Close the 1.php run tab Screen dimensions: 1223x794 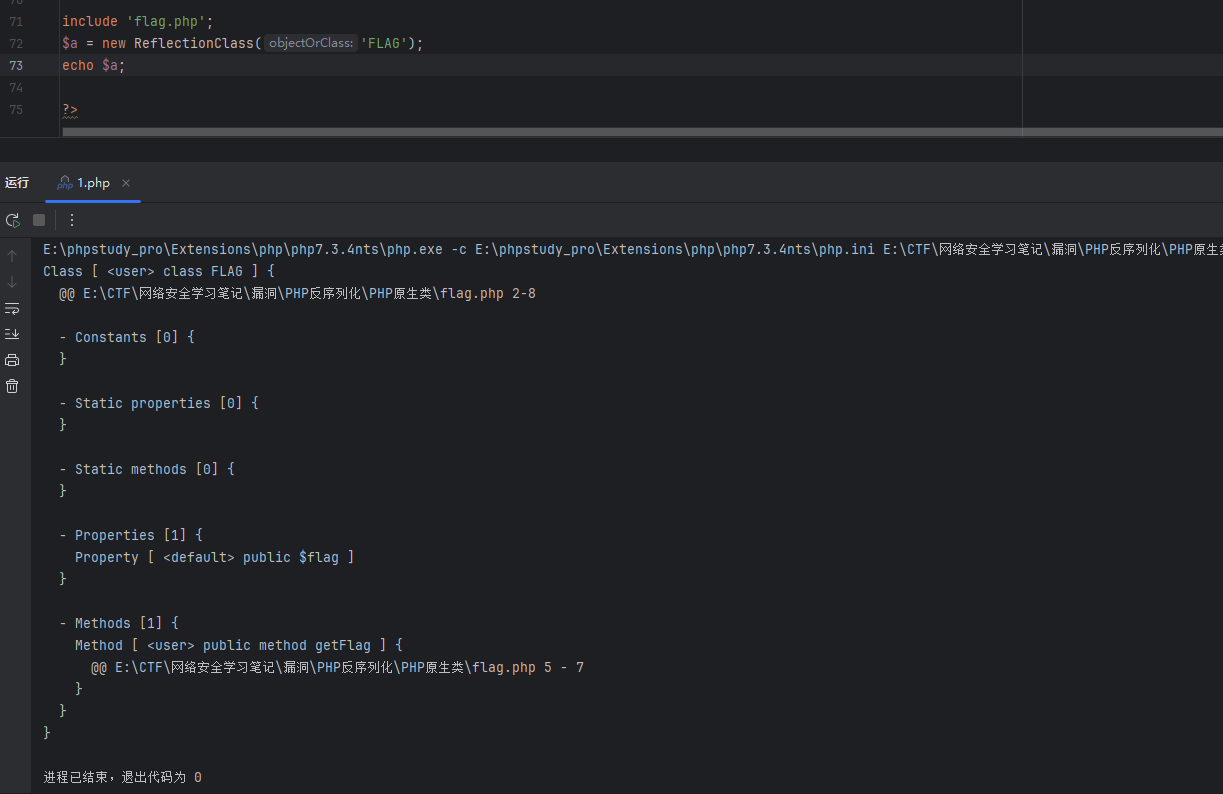click(126, 183)
